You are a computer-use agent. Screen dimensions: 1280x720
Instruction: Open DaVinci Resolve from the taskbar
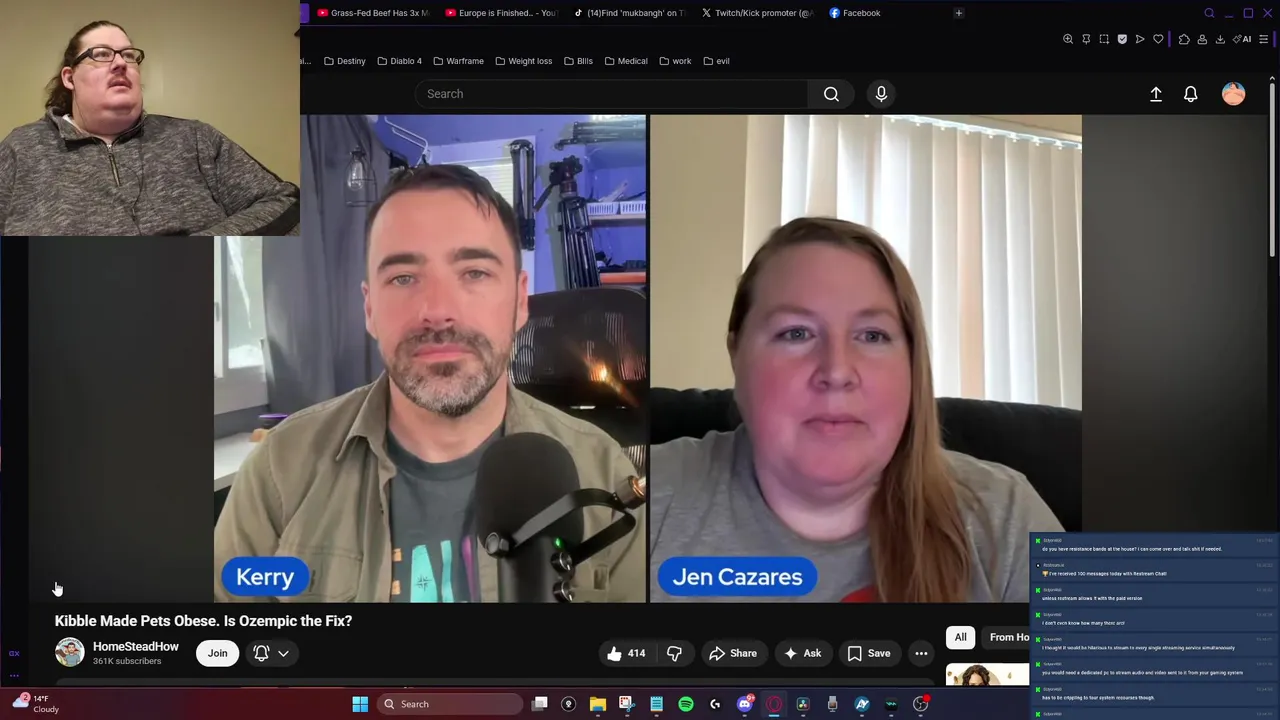[x=803, y=704]
